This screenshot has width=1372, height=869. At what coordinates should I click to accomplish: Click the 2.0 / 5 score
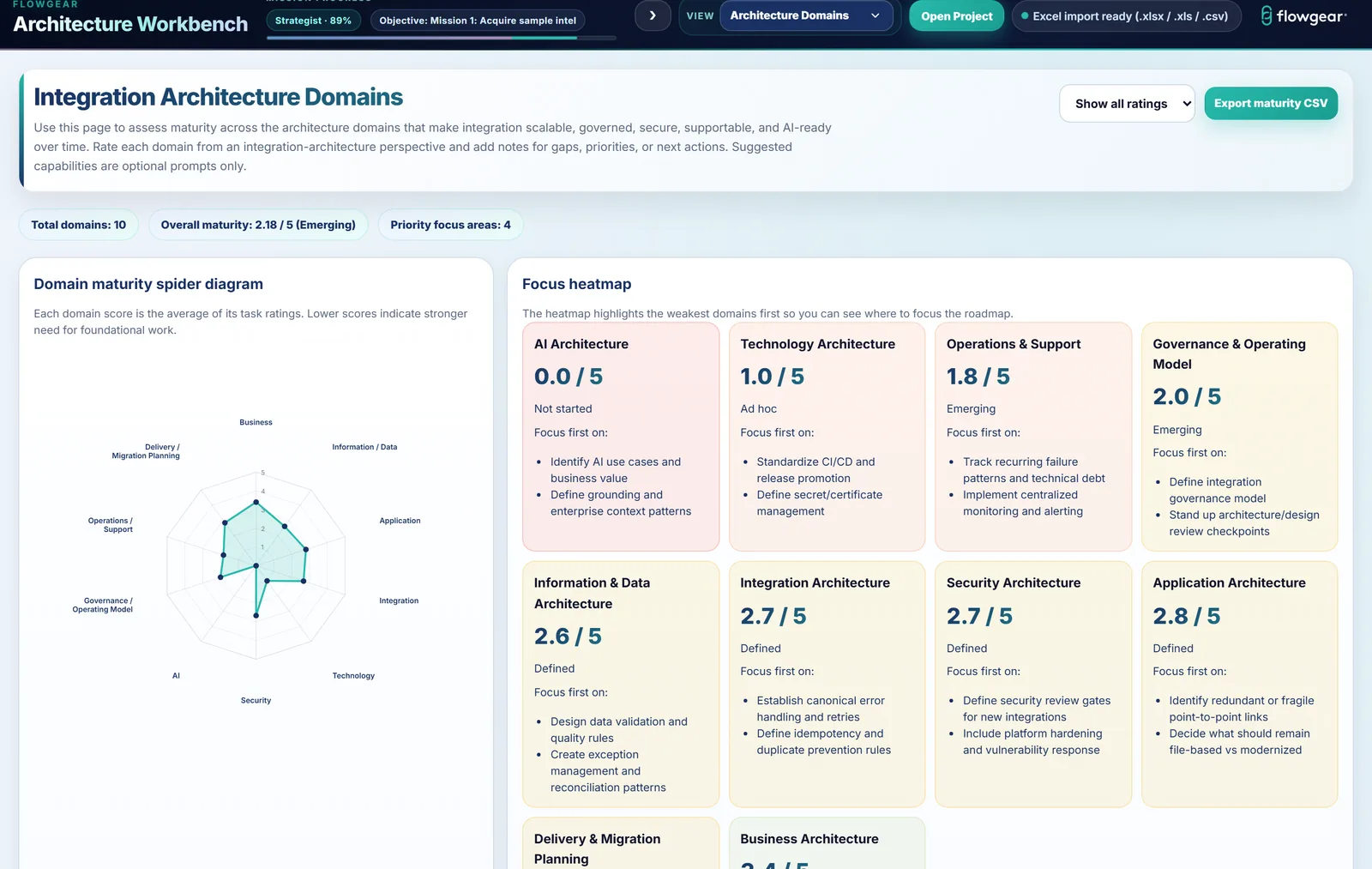click(1188, 396)
